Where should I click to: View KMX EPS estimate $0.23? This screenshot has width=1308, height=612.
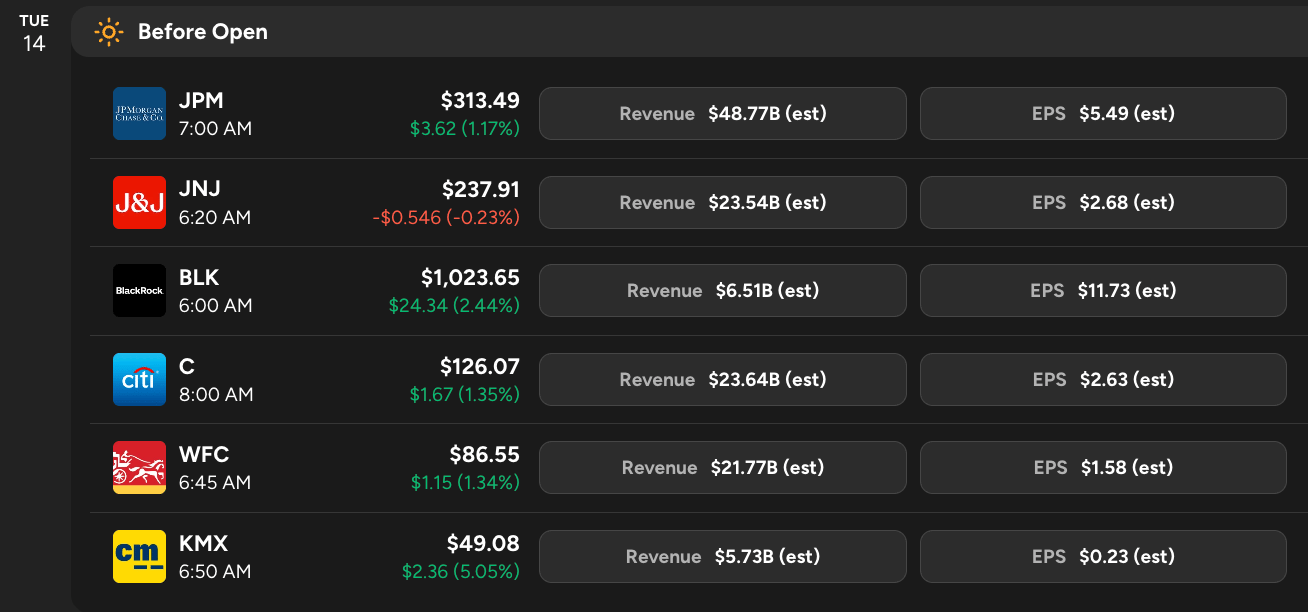click(1103, 556)
